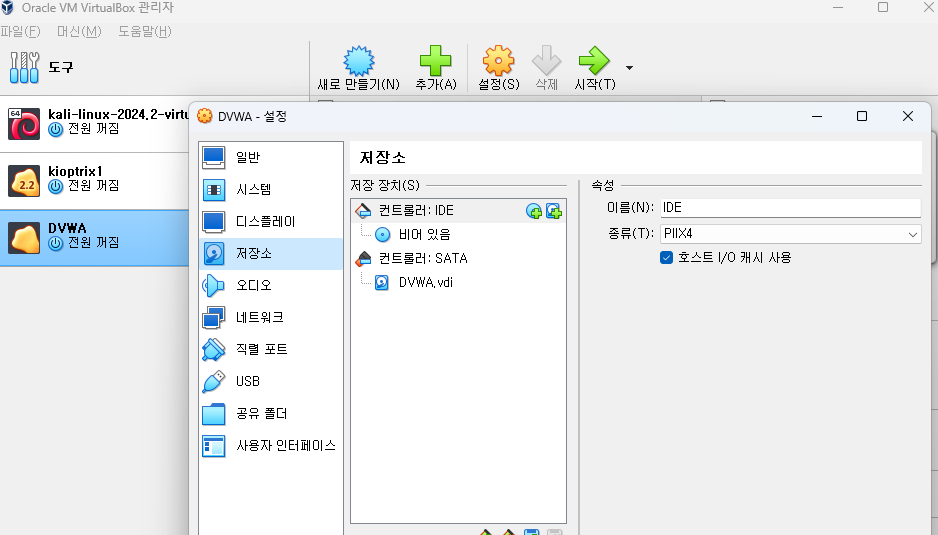The height and width of the screenshot is (535, 938).
Task: Select the 컨트롤러: SATA tree row
Action: 458,259
